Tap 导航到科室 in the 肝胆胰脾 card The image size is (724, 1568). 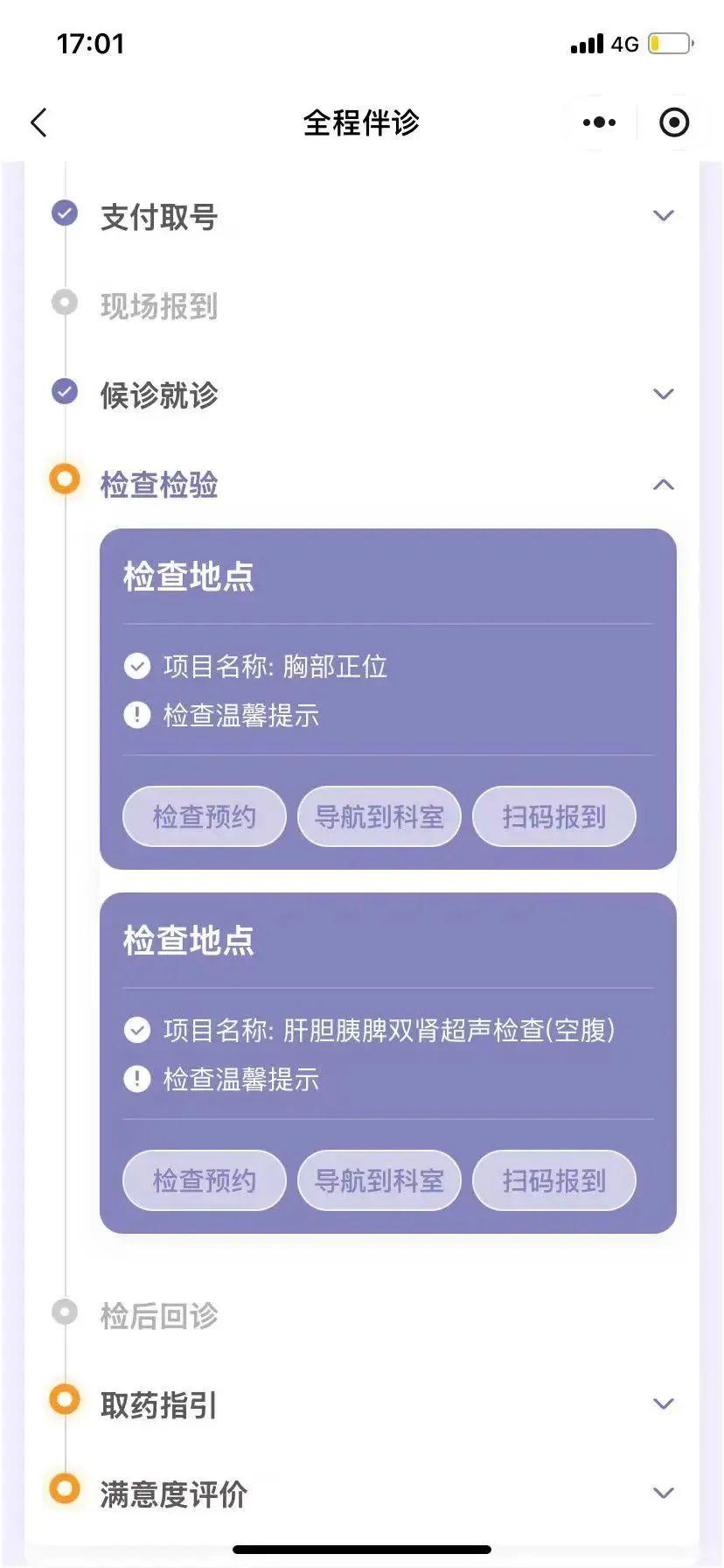[x=379, y=1181]
